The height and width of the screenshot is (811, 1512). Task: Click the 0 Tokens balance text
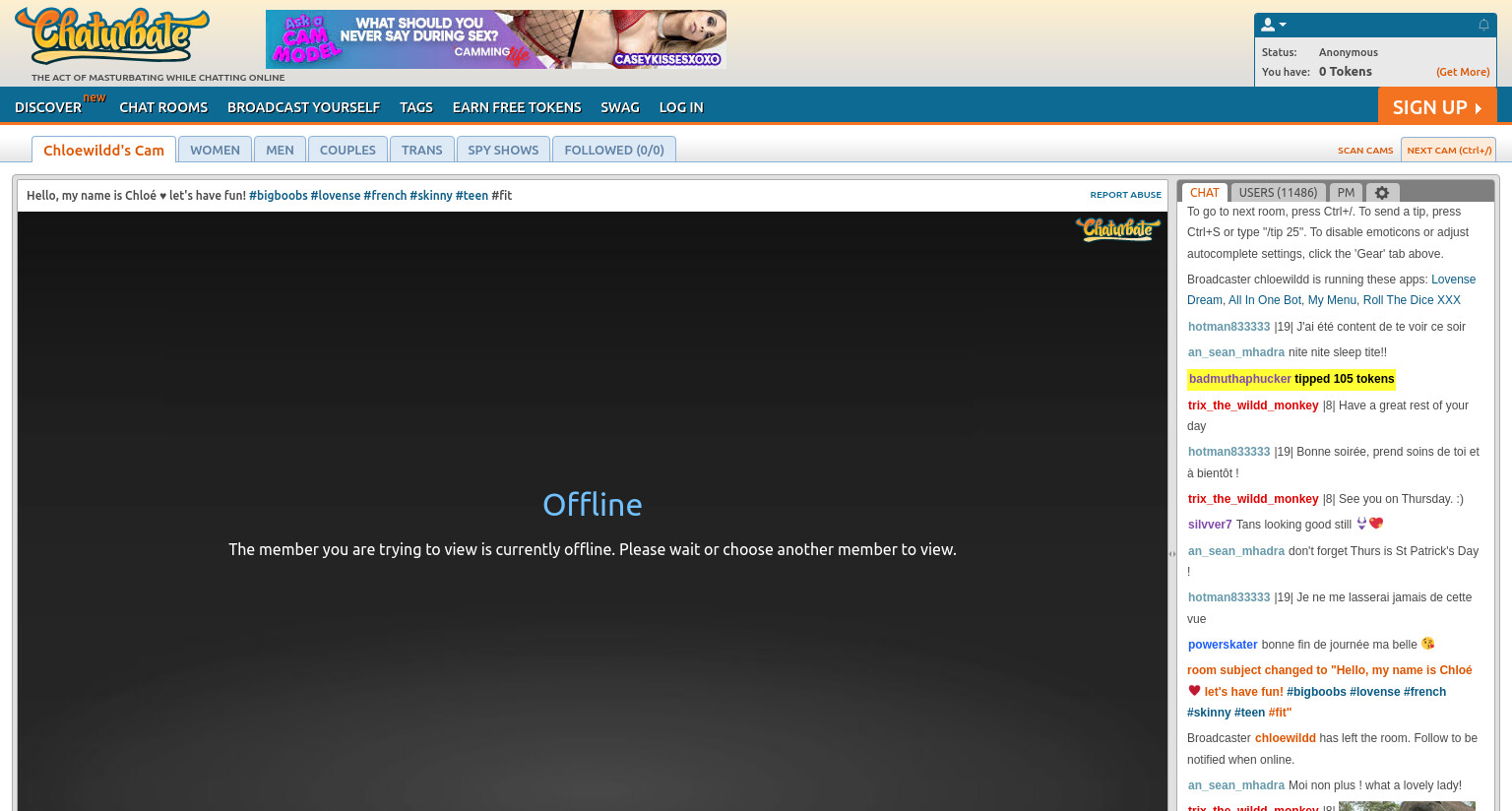1346,72
